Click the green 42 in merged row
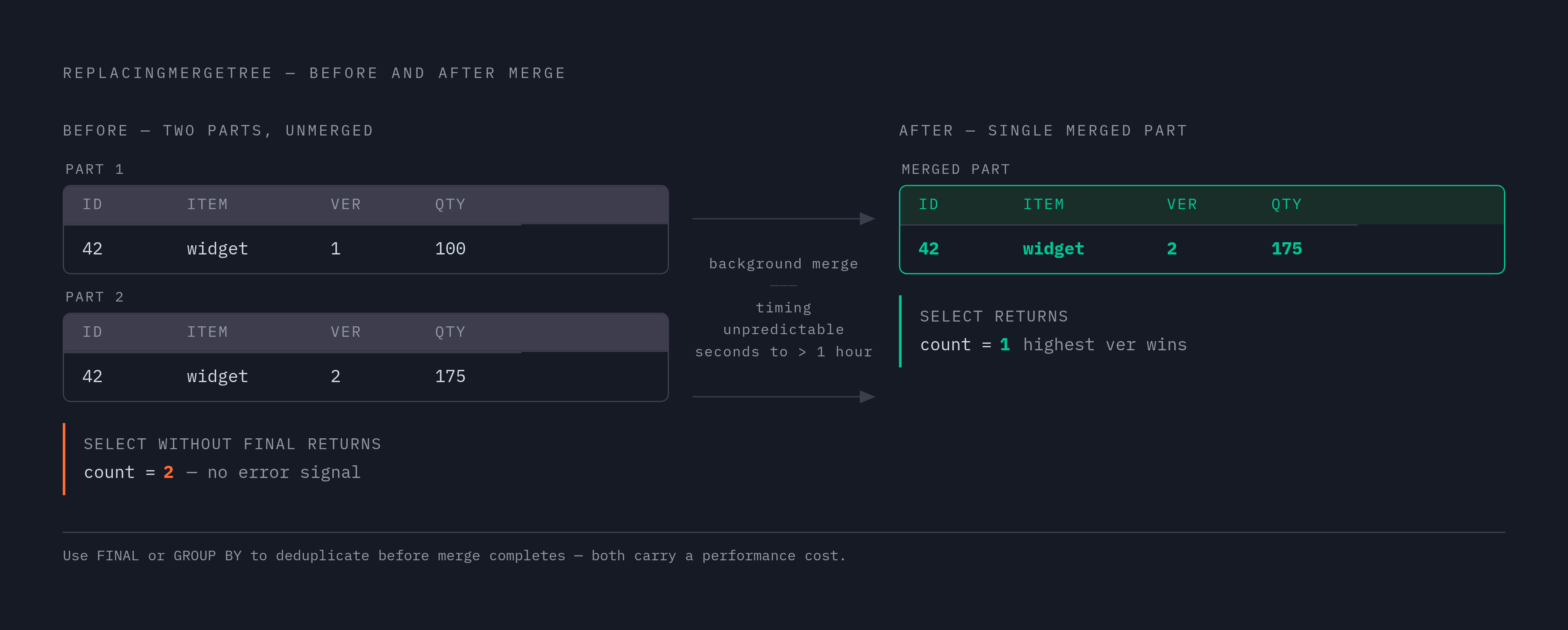1568x630 pixels. [929, 249]
